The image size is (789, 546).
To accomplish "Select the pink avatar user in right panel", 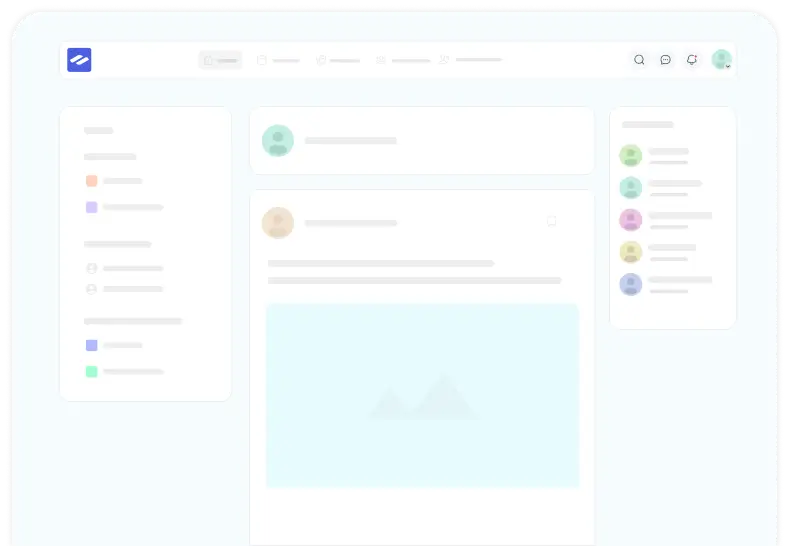I will click(x=630, y=220).
